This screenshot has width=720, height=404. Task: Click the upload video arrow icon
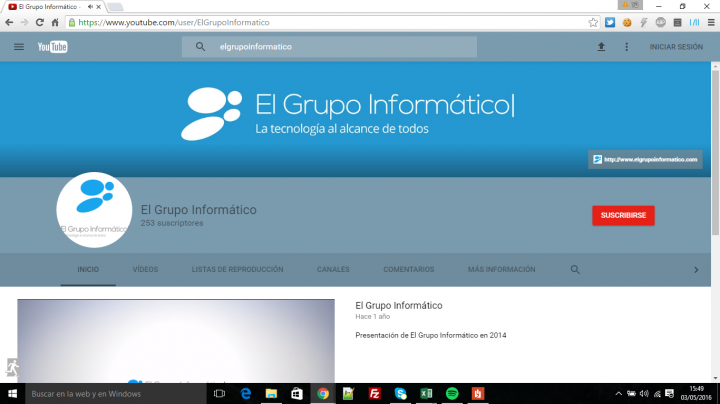(601, 47)
